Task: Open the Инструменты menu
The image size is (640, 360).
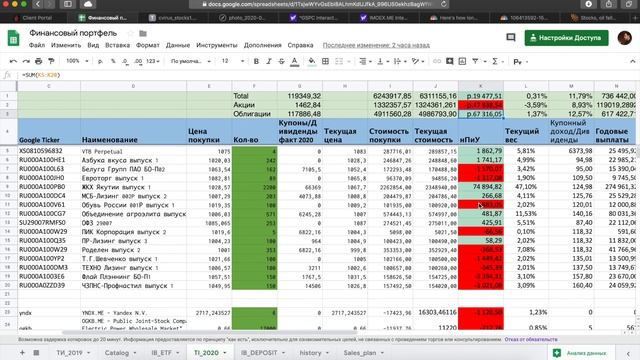Action: pyautogui.click(x=217, y=45)
